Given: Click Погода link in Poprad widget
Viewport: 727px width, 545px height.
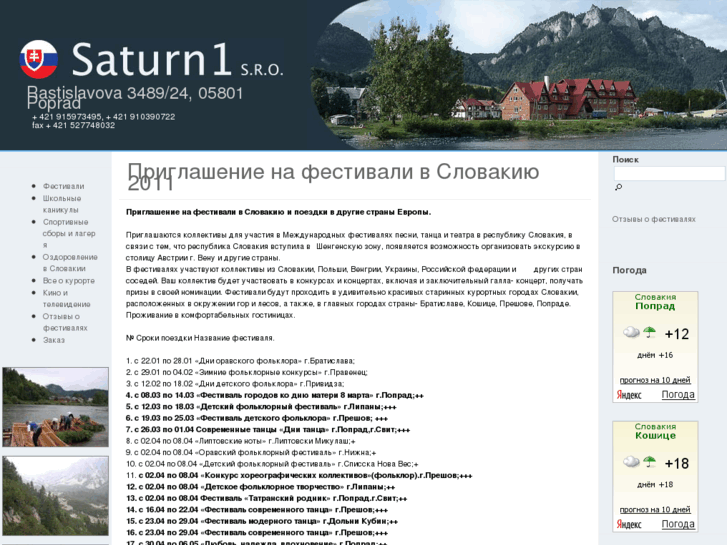Looking at the screenshot, I should point(678,395).
